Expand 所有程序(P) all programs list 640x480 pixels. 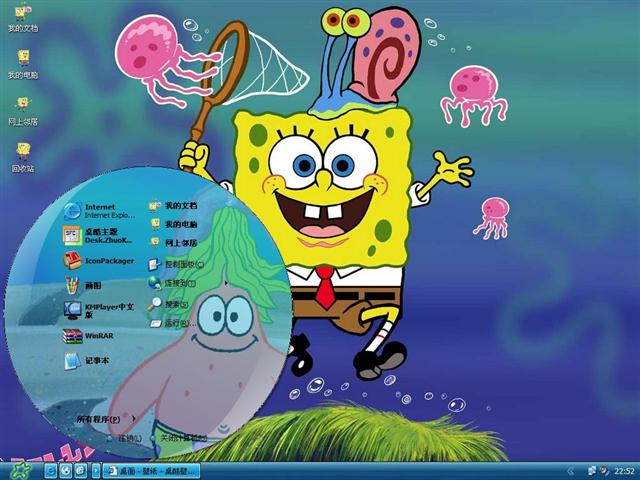(x=106, y=419)
